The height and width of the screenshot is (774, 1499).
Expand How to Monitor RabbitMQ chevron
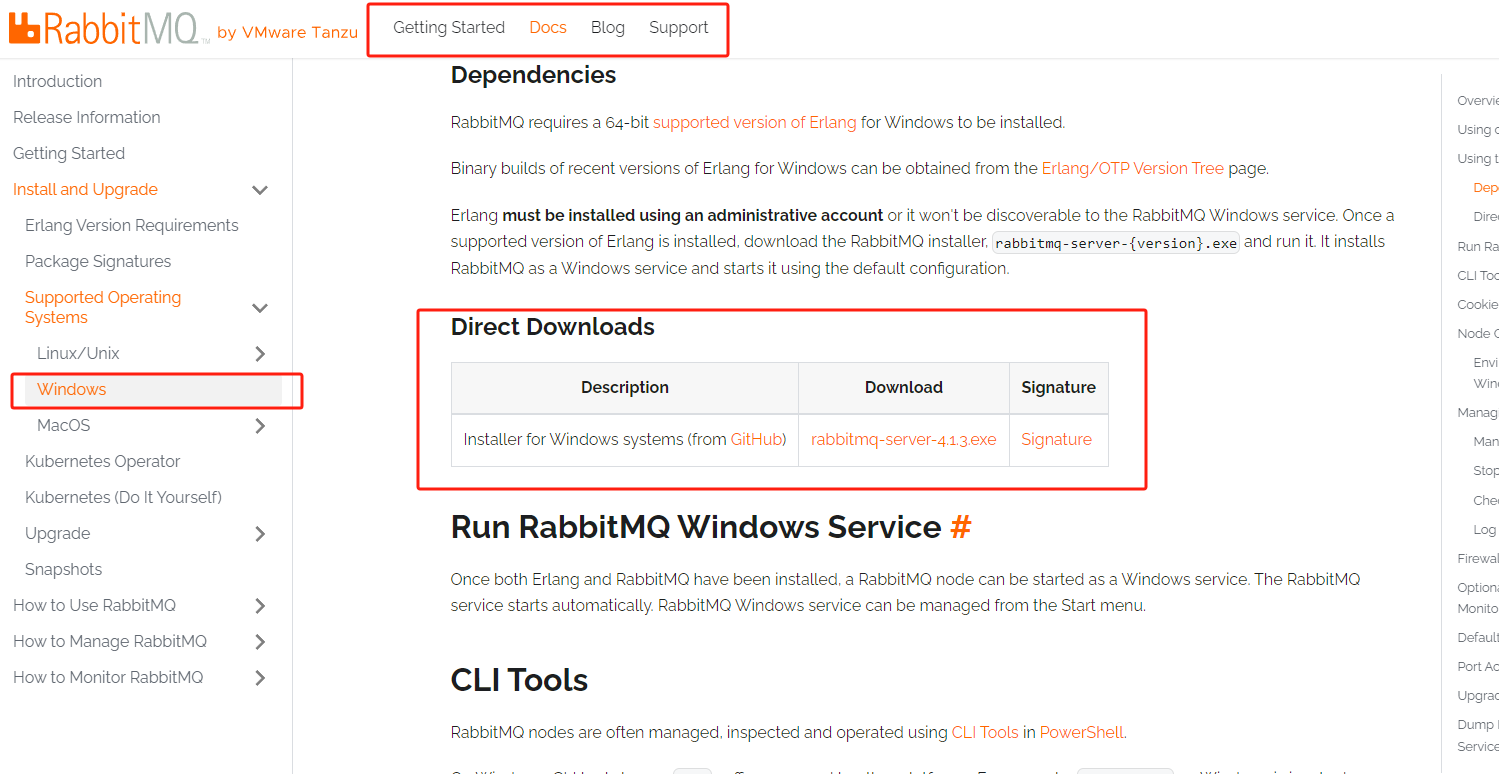pyautogui.click(x=260, y=678)
